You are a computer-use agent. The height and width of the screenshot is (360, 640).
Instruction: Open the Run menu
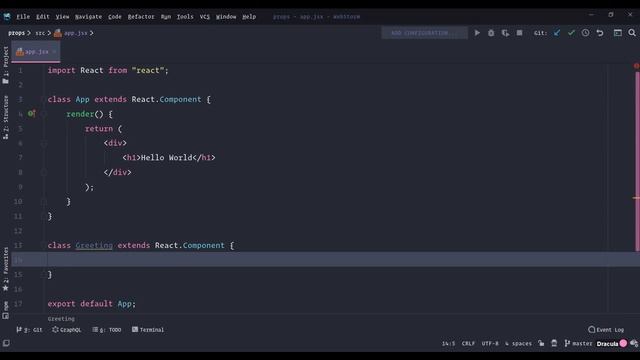pos(166,17)
